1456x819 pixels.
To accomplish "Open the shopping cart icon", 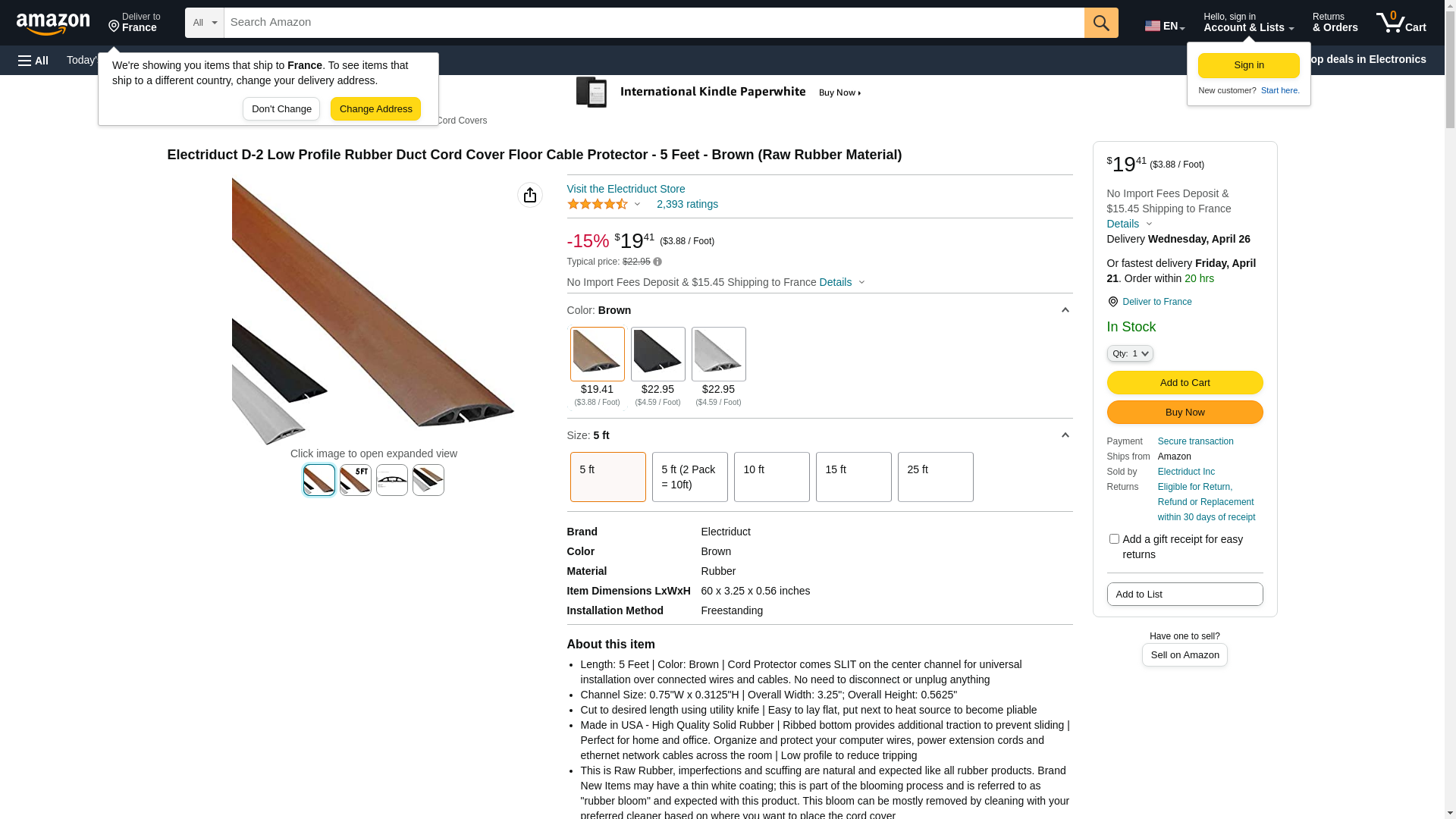I will (1401, 23).
